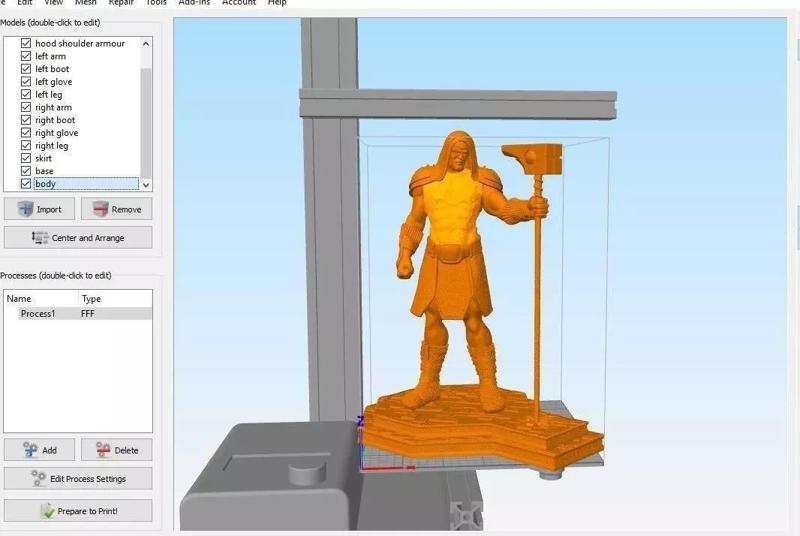Open the Tools menu
The width and height of the screenshot is (800, 536).
click(156, 3)
